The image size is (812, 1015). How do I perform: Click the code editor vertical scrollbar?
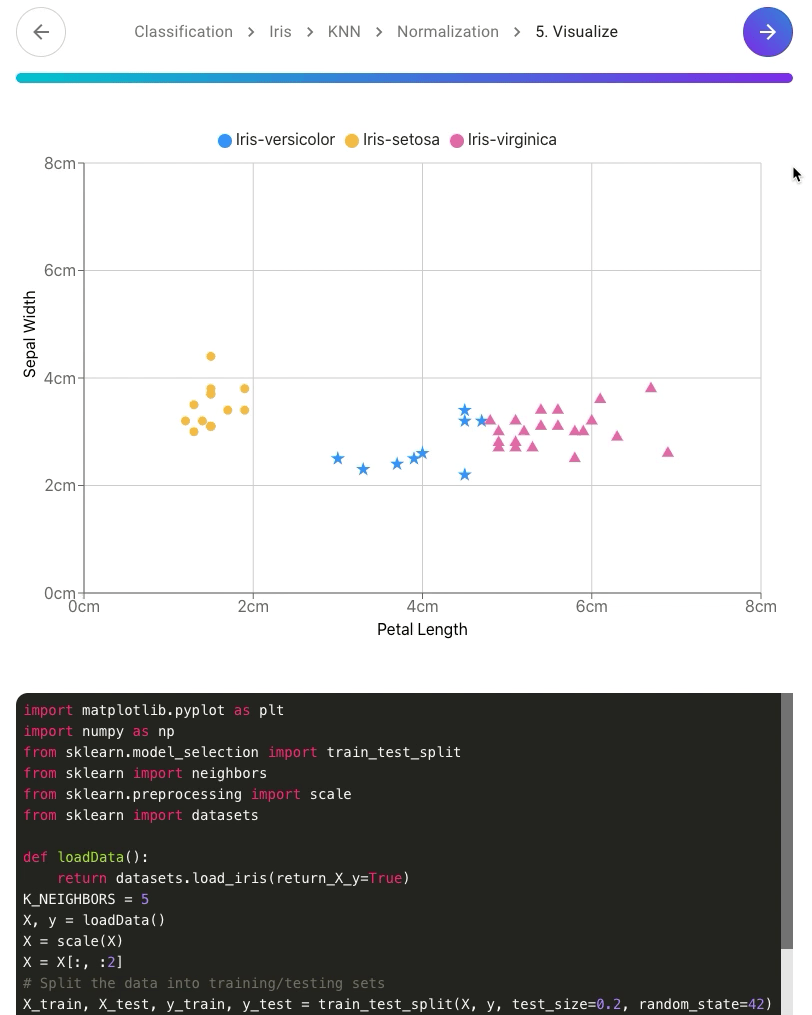tap(786, 820)
